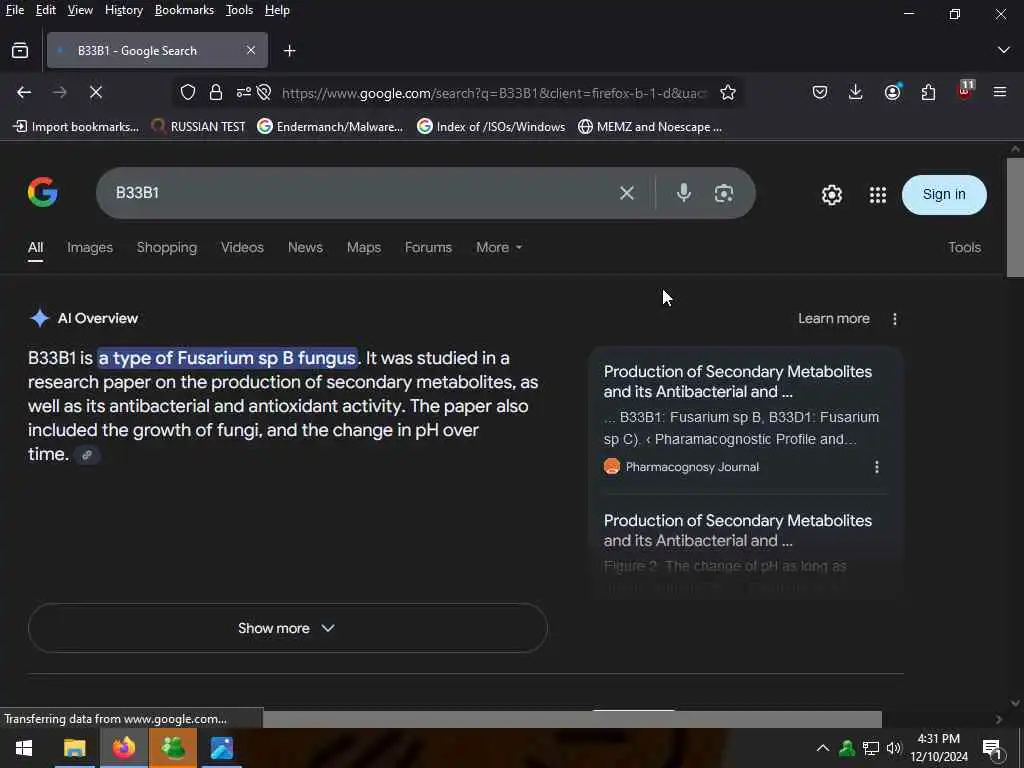This screenshot has height=768, width=1024.
Task: Start voice search with microphone icon
Action: (x=684, y=193)
